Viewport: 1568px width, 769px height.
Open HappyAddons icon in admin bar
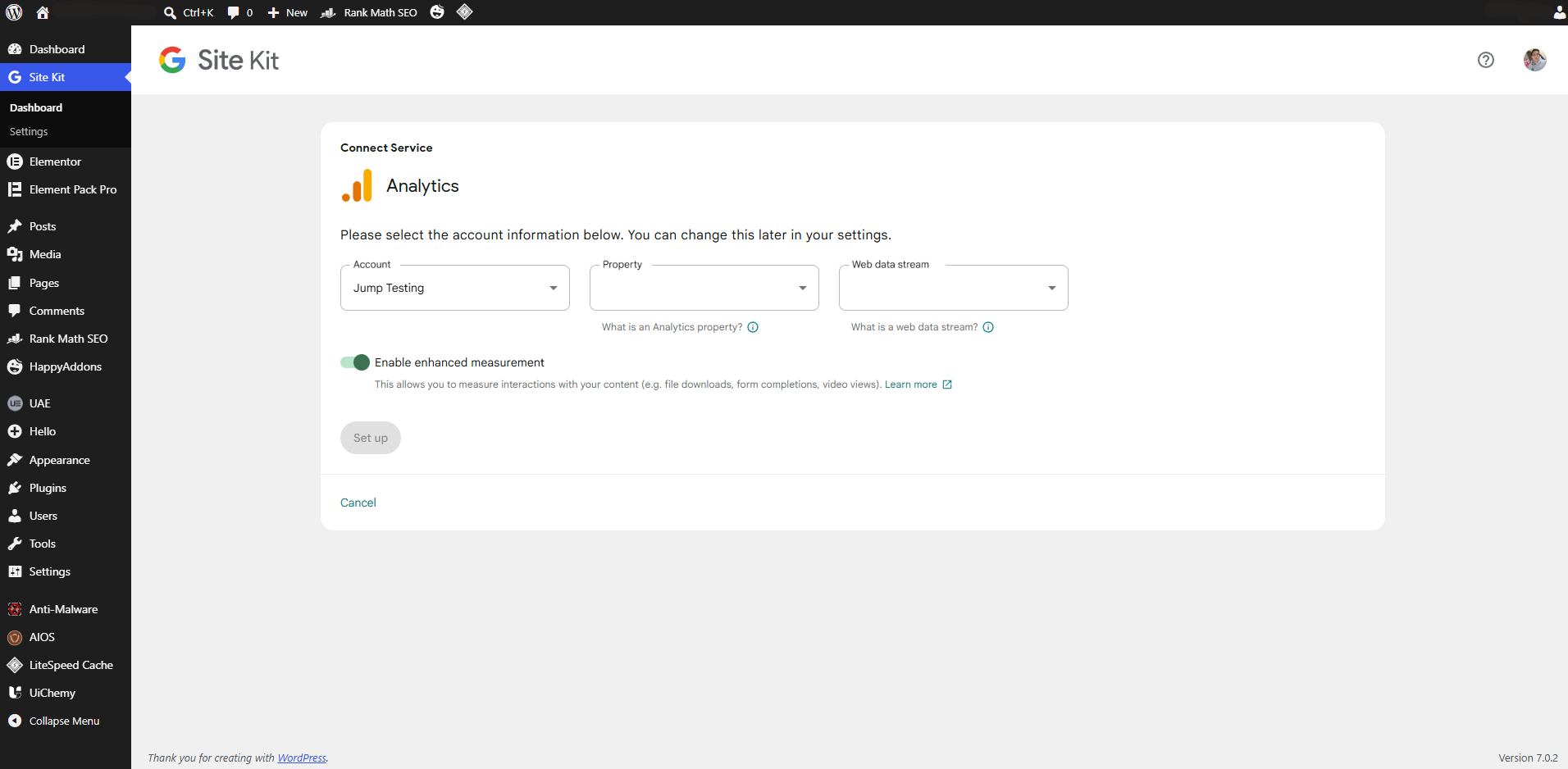(437, 12)
